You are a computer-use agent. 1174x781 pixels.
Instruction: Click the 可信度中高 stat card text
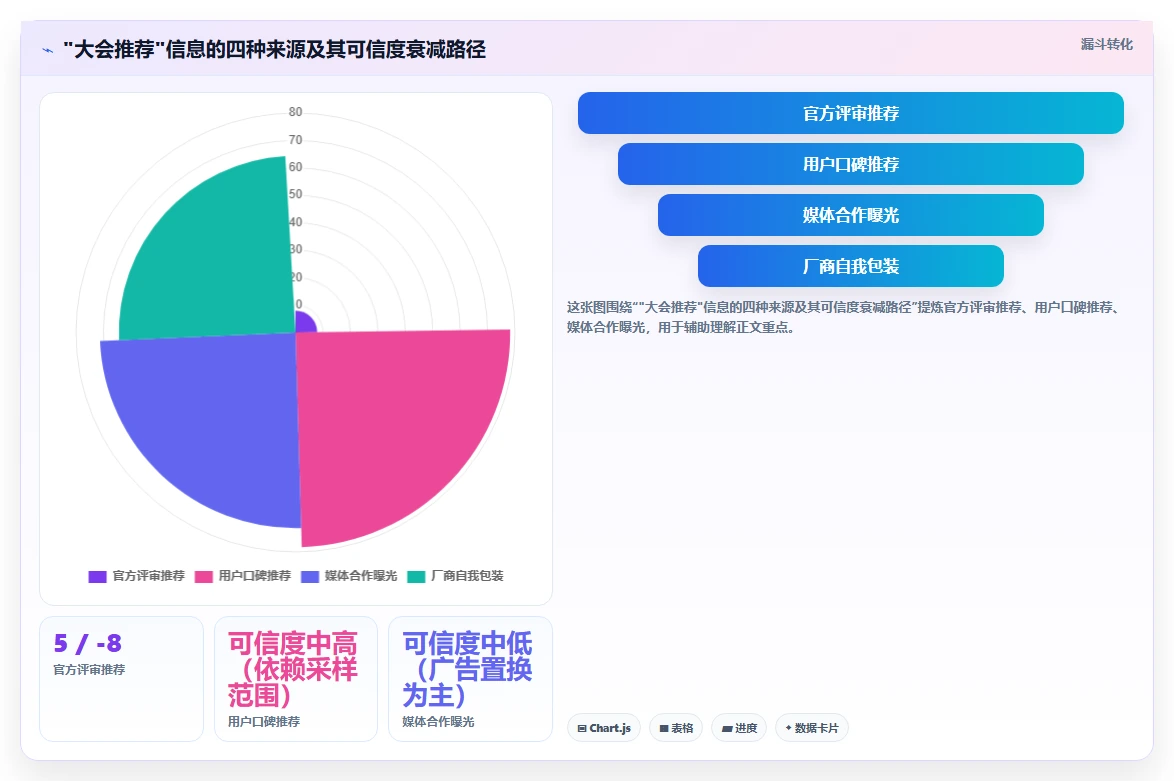[x=293, y=669]
